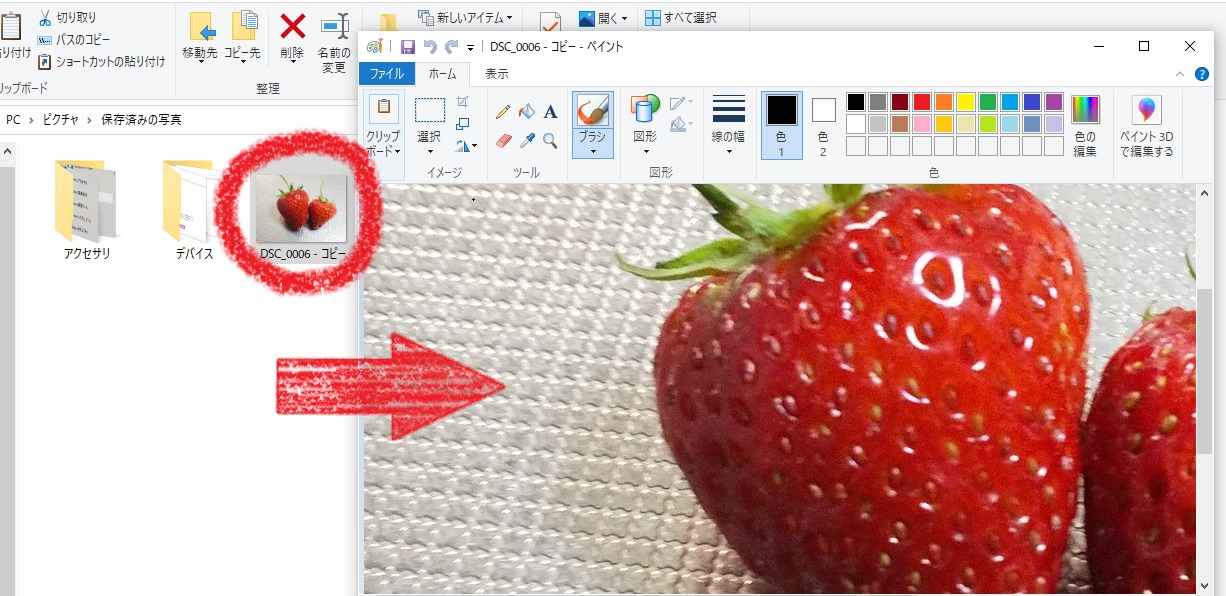The image size is (1226, 596).
Task: Click PC in Explorer address breadcrumb
Action: pyautogui.click(x=13, y=120)
